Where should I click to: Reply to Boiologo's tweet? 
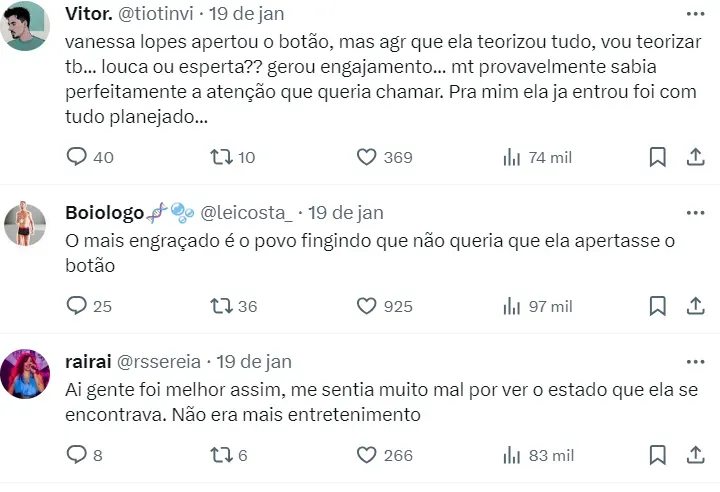77,306
